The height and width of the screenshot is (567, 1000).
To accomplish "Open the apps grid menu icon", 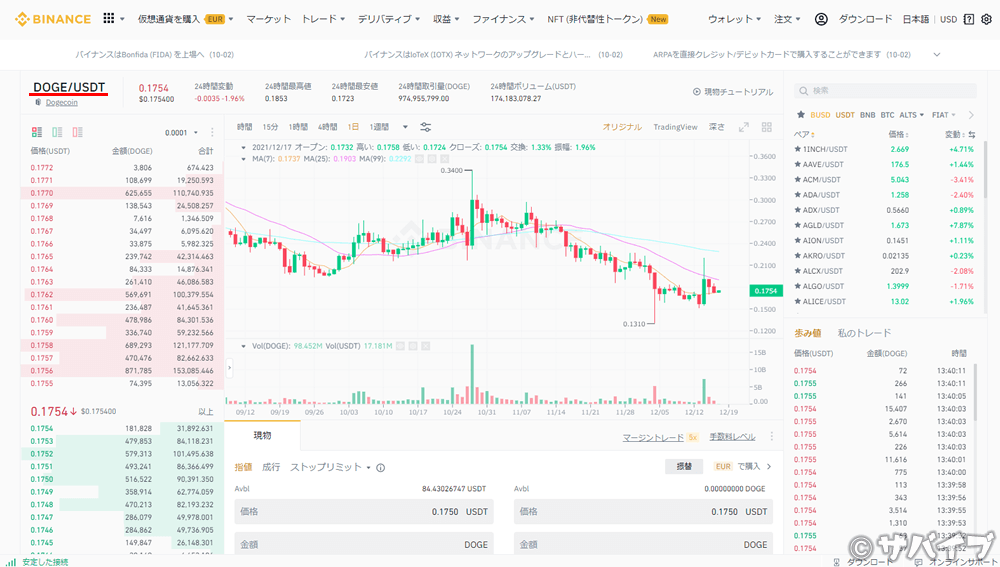I will pyautogui.click(x=109, y=18).
